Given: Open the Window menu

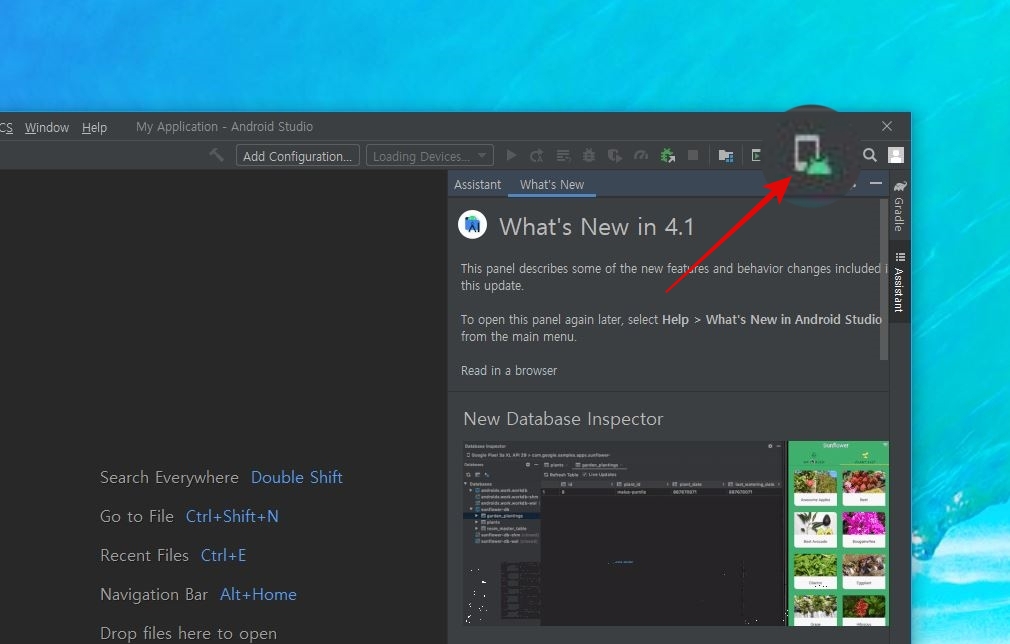Looking at the screenshot, I should click(47, 128).
